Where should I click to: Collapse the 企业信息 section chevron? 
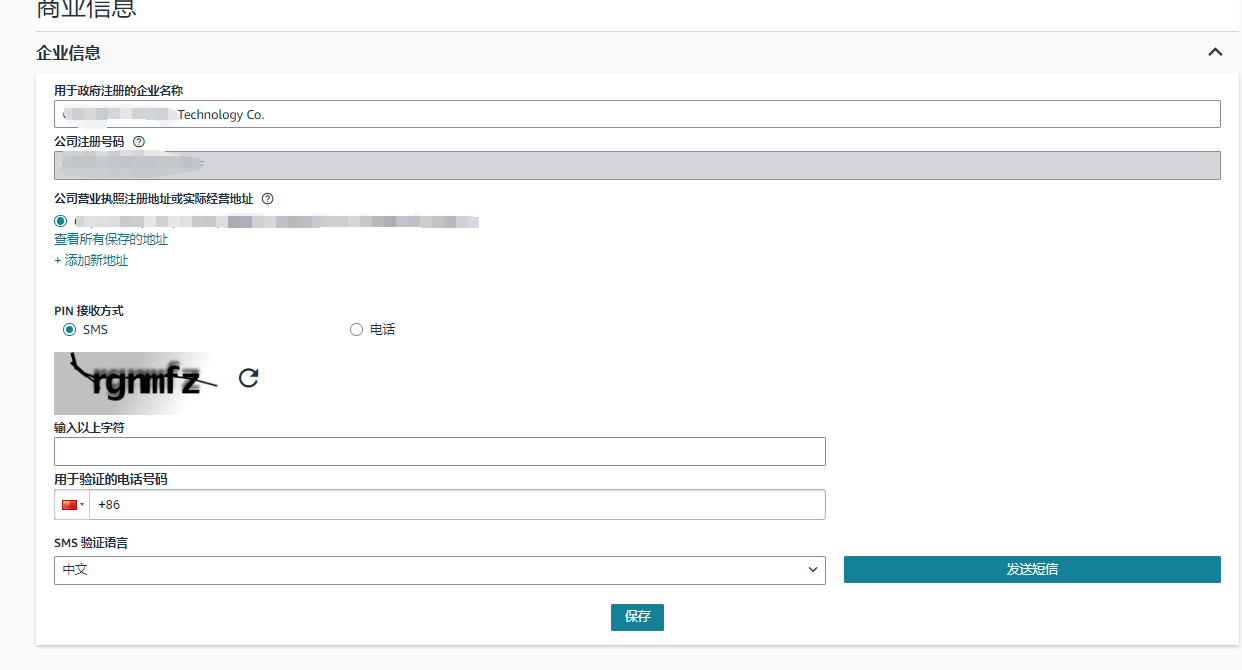pos(1215,52)
